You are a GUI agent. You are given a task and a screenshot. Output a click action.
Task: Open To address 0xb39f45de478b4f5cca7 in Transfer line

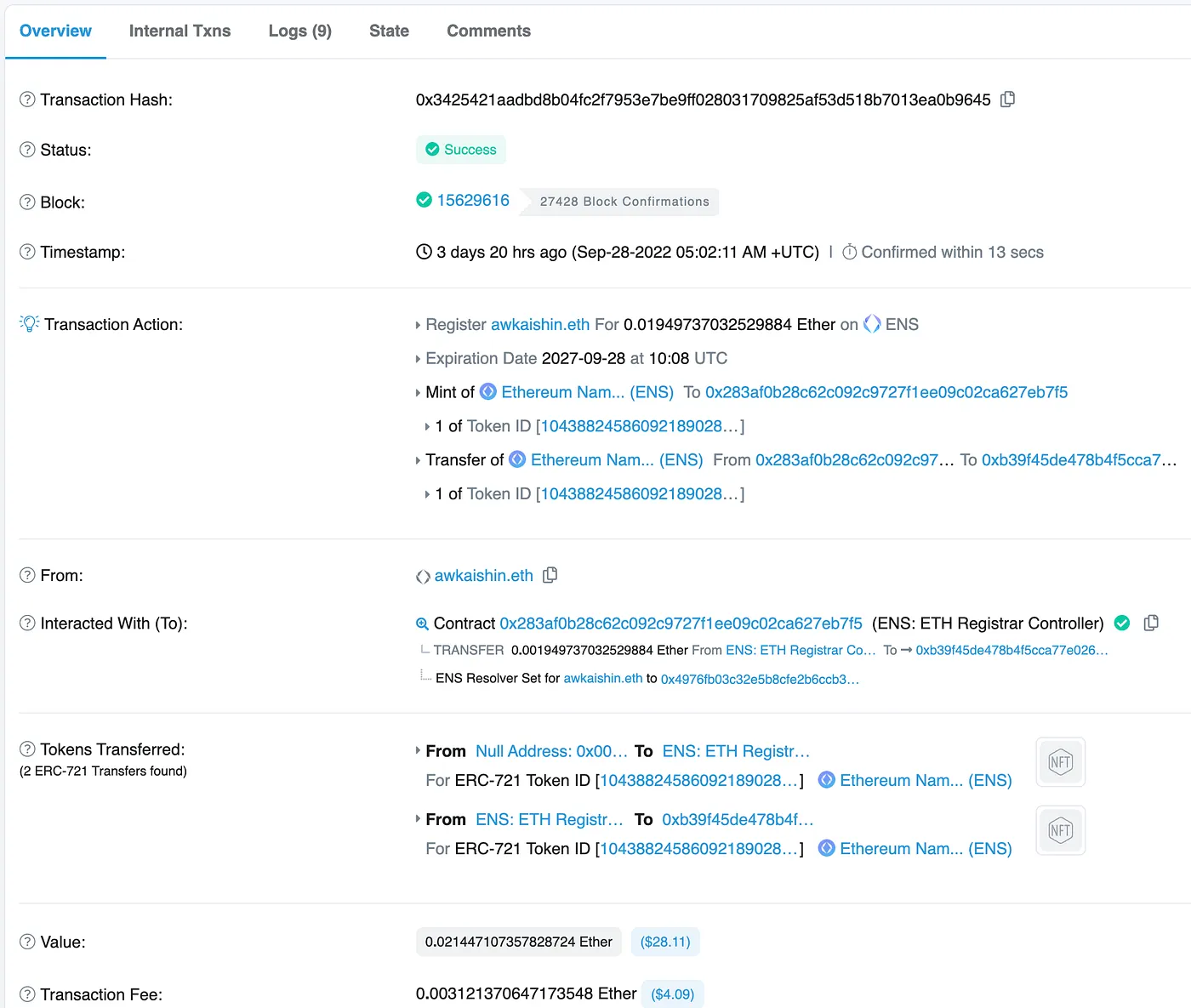click(1079, 460)
